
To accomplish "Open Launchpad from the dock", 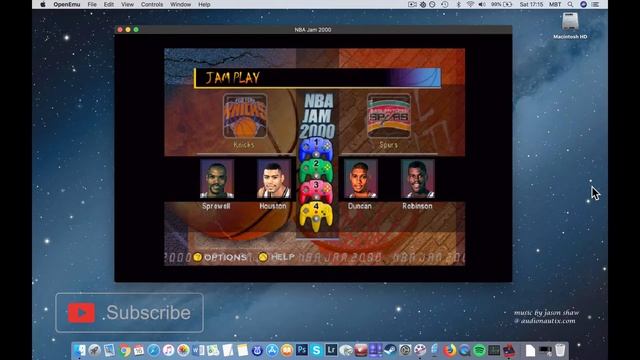I will click(95, 350).
